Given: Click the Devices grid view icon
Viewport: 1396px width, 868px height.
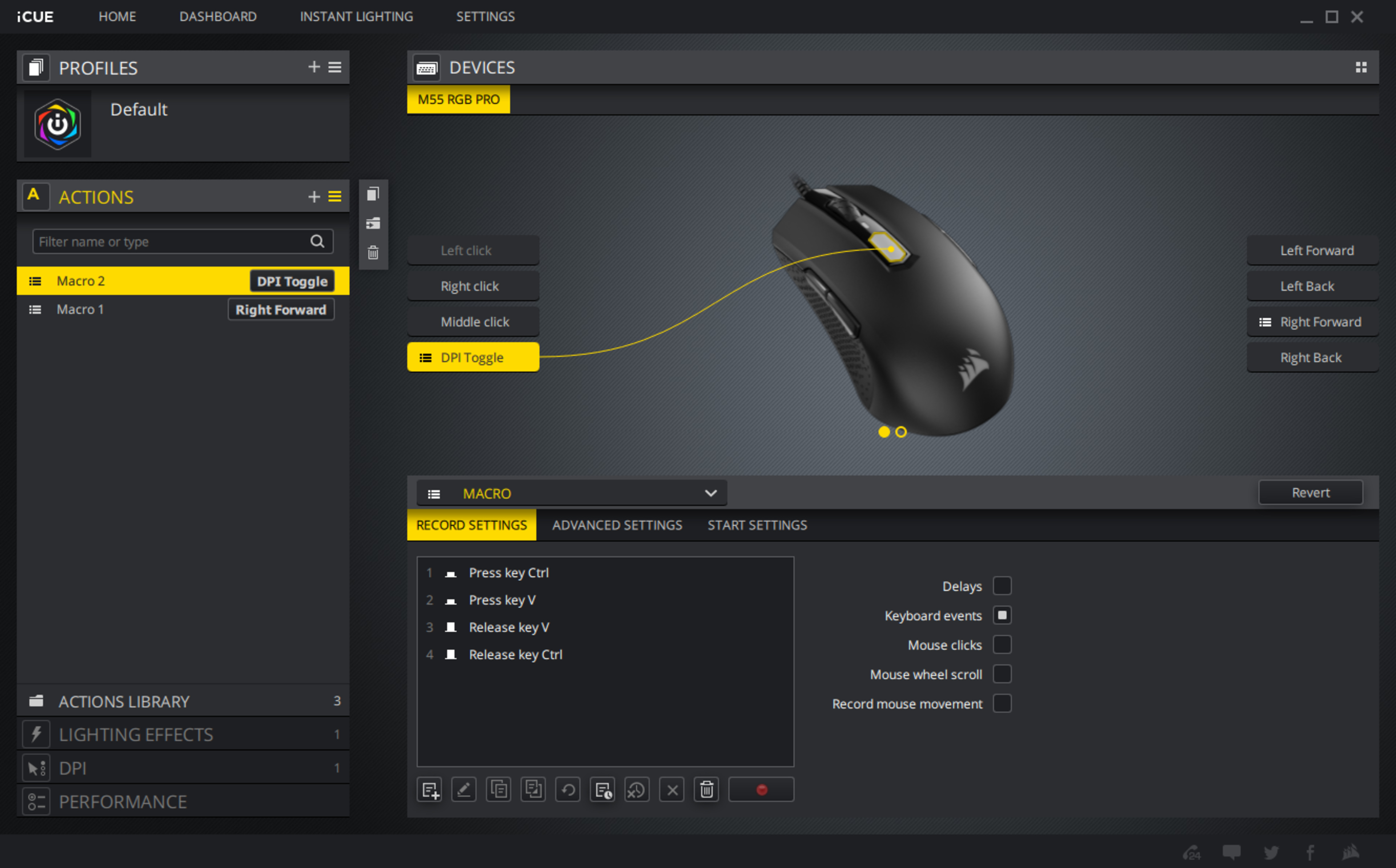Looking at the screenshot, I should point(1361,67).
